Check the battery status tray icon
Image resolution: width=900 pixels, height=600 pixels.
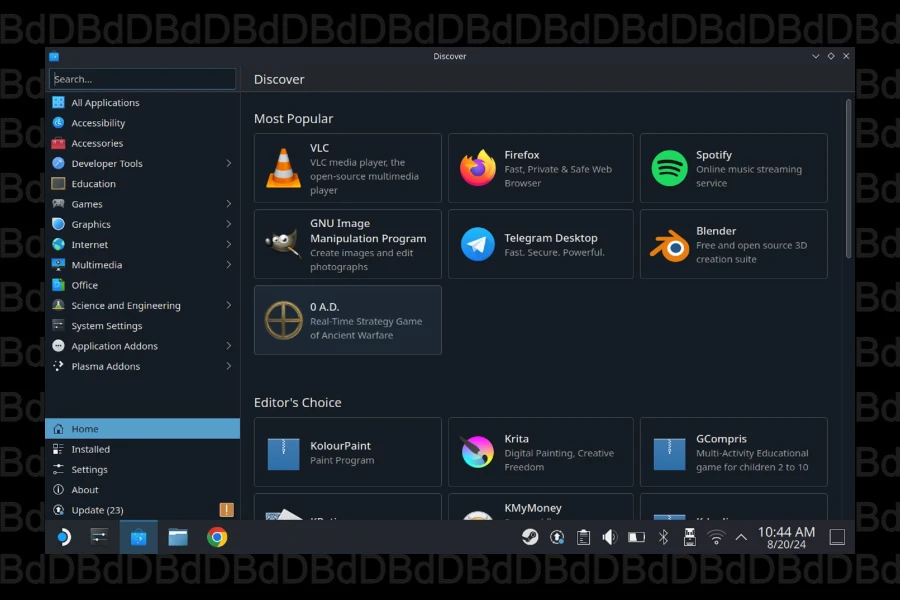click(637, 537)
